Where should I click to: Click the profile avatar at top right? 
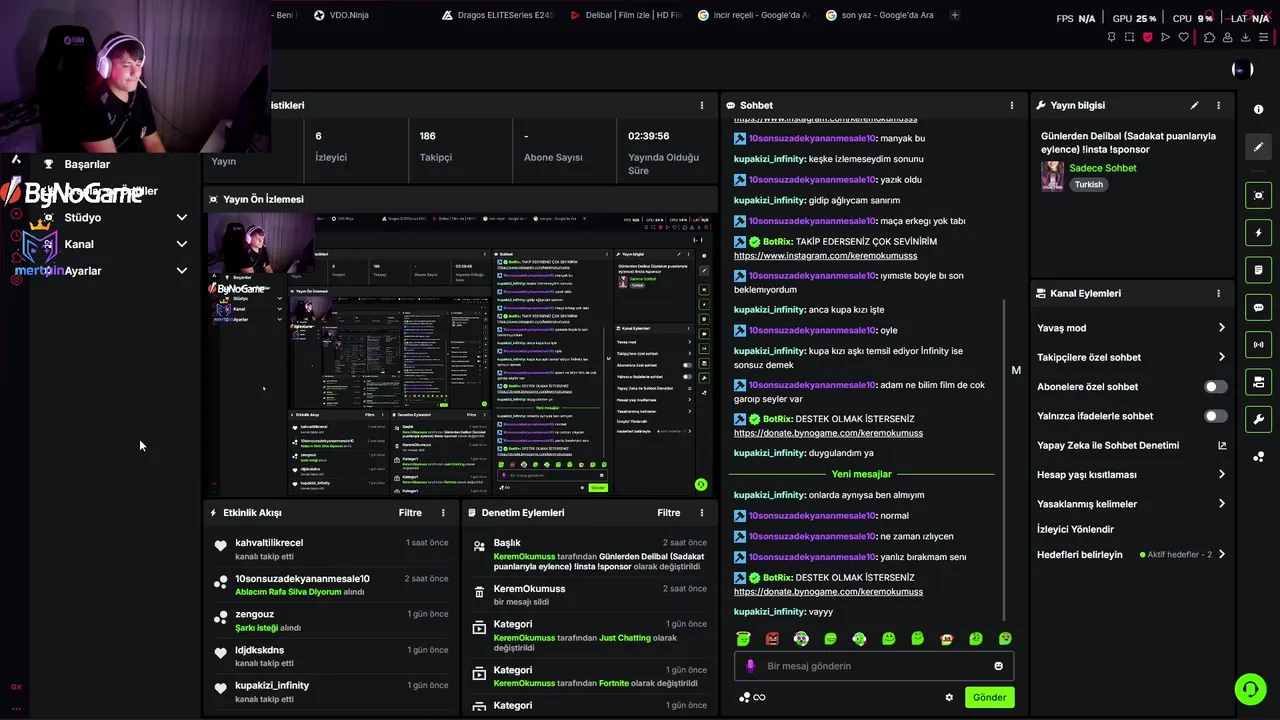(1243, 69)
